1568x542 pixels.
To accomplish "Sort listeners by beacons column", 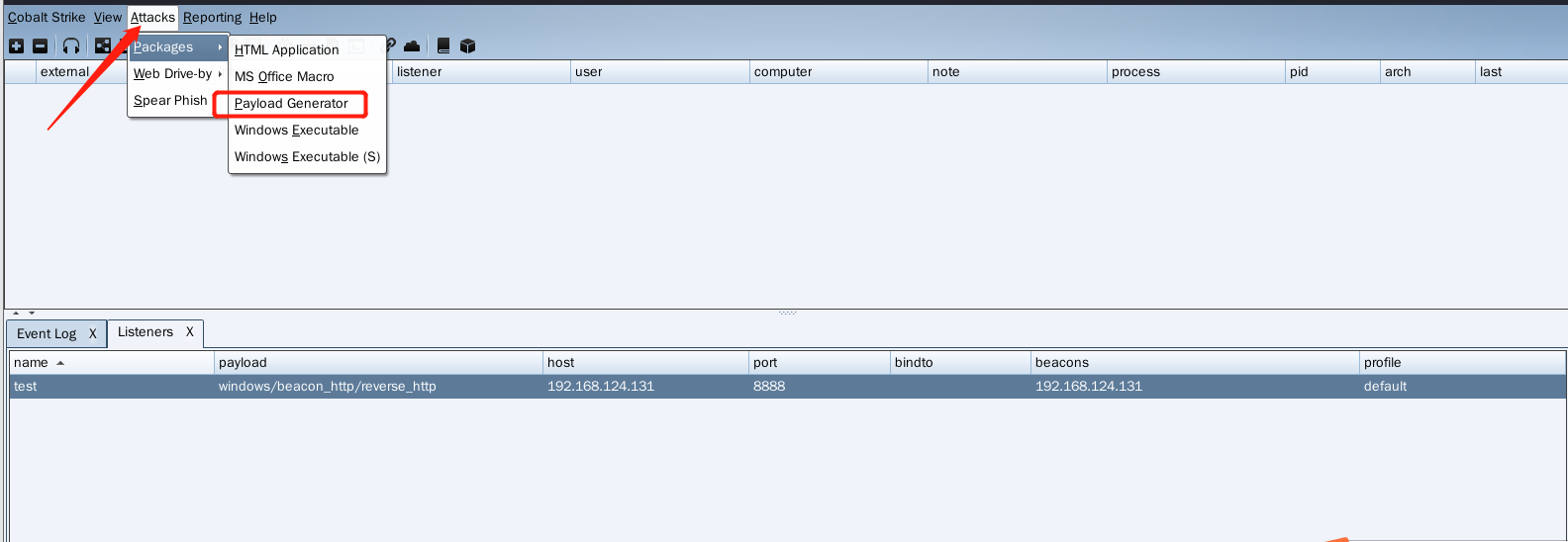I will click(x=1195, y=362).
